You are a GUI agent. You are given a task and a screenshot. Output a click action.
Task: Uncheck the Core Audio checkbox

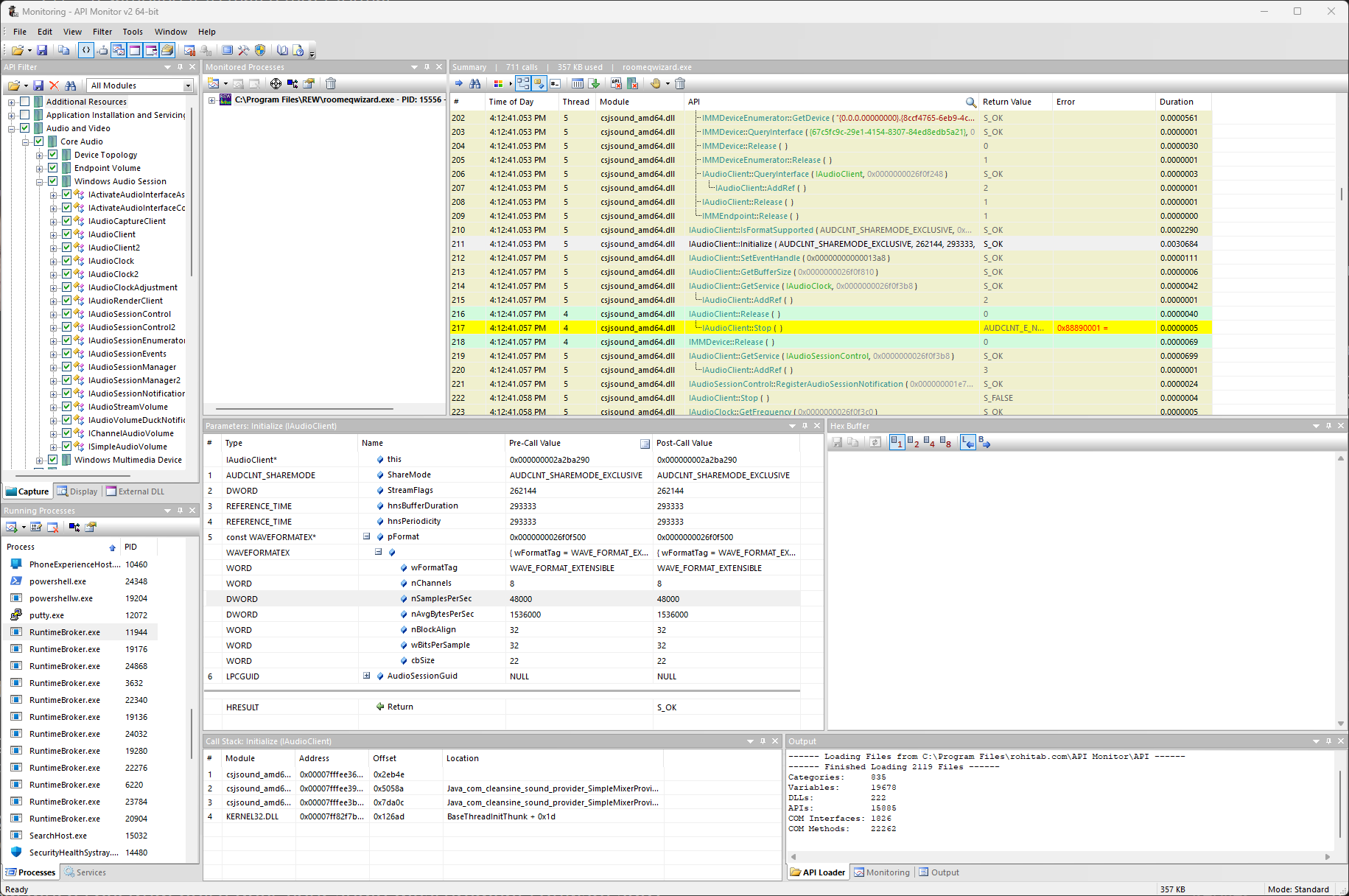(39, 141)
